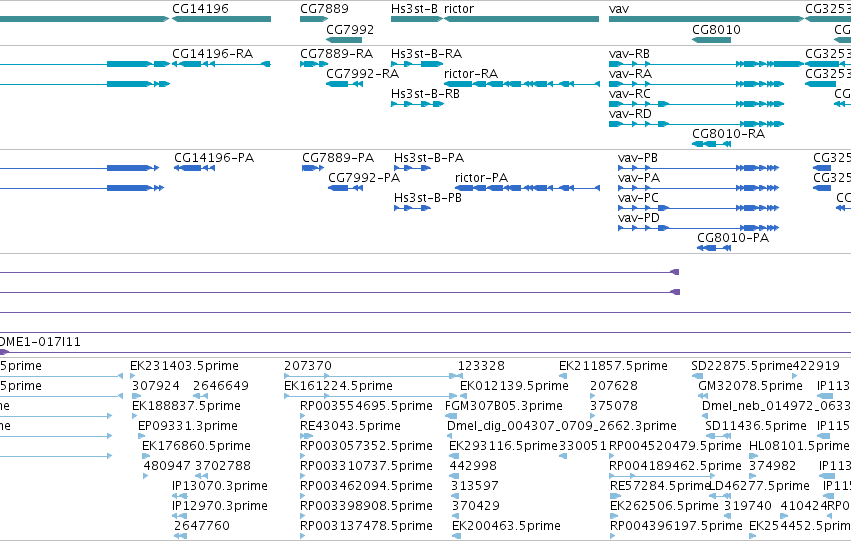Select the vav-RD transcript
The height and width of the screenshot is (541, 851).
click(696, 124)
